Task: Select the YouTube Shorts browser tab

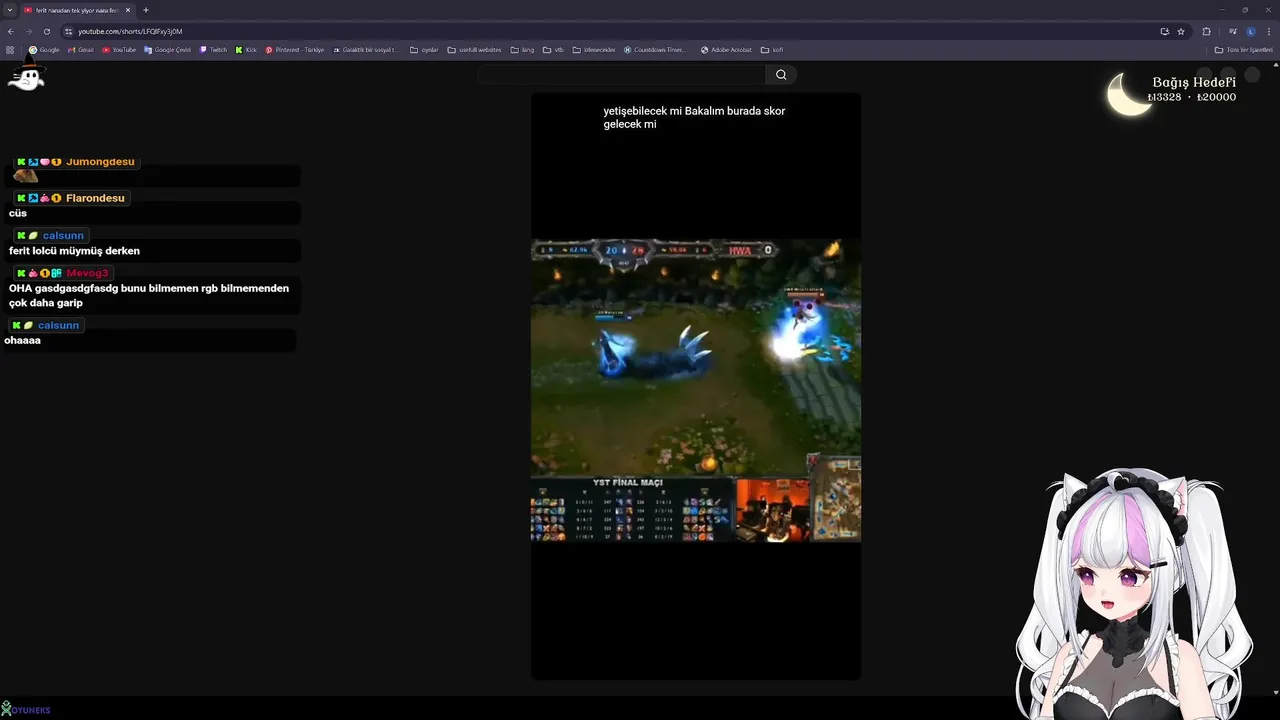Action: (x=76, y=10)
